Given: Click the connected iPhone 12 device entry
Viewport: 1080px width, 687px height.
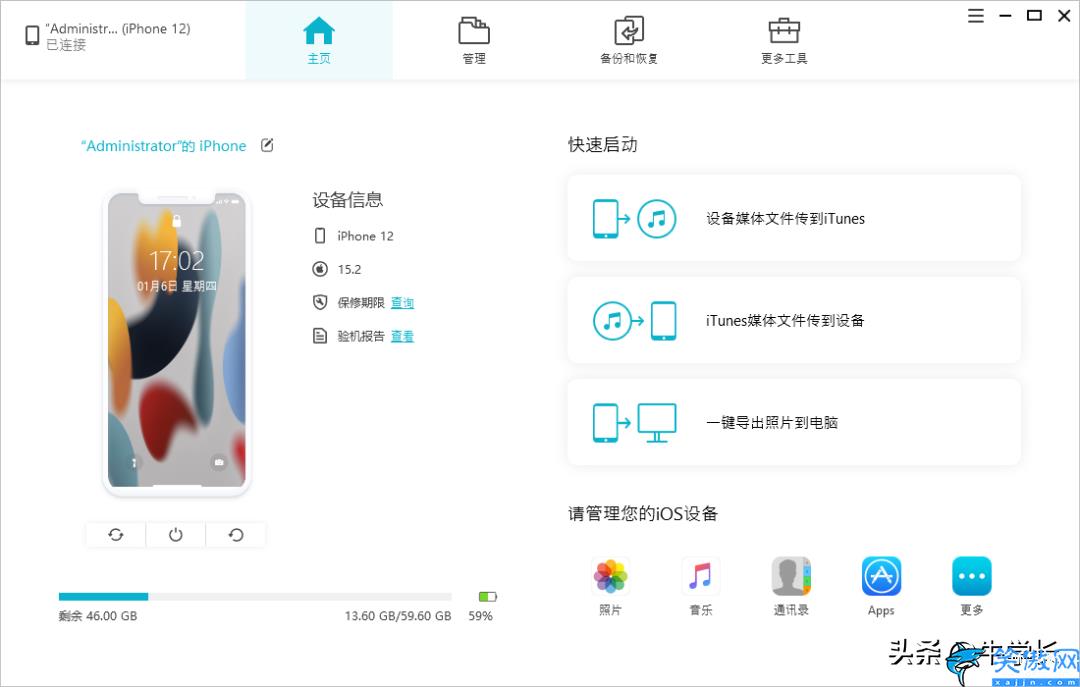Looking at the screenshot, I should pyautogui.click(x=108, y=36).
